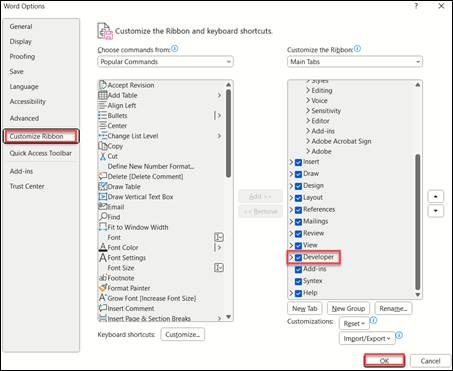This screenshot has width=453, height=371.
Task: Select the Draw Table icon
Action: 103,186
